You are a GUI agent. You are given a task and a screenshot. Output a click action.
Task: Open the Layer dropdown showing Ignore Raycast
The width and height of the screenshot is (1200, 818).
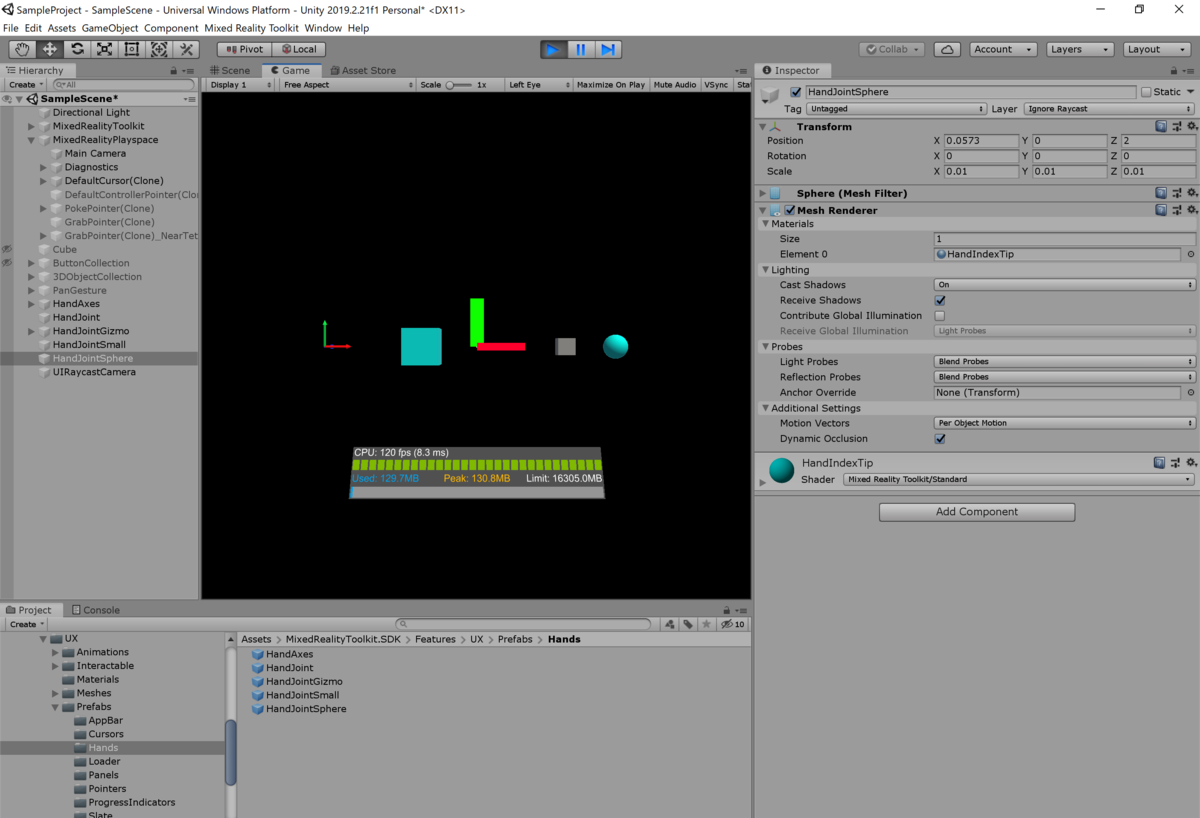tap(1109, 109)
